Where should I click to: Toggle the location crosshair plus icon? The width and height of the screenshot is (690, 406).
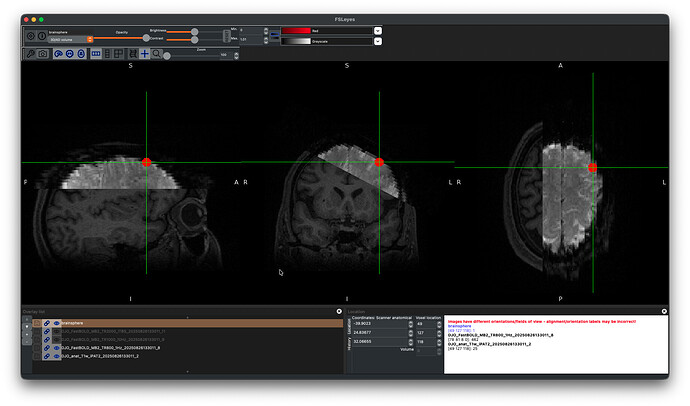[144, 53]
